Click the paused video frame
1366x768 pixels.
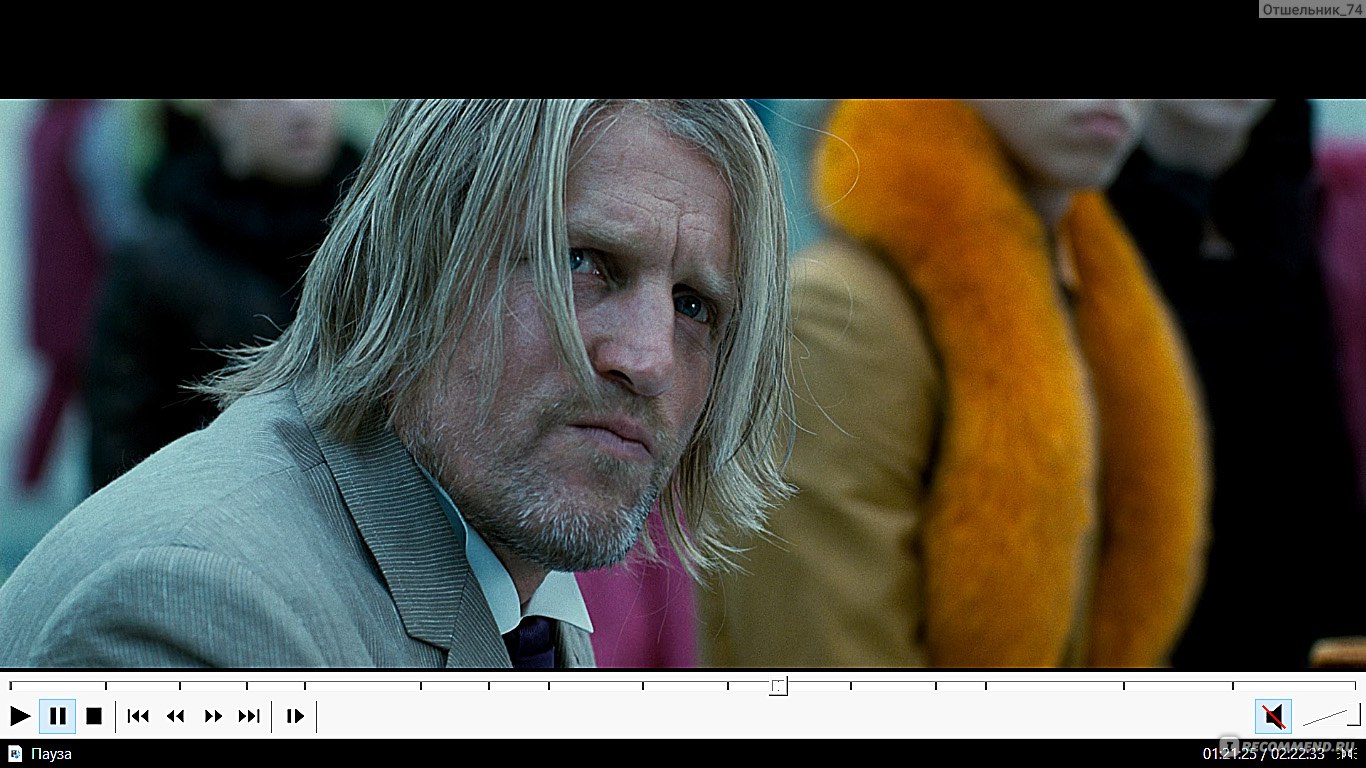tap(683, 383)
